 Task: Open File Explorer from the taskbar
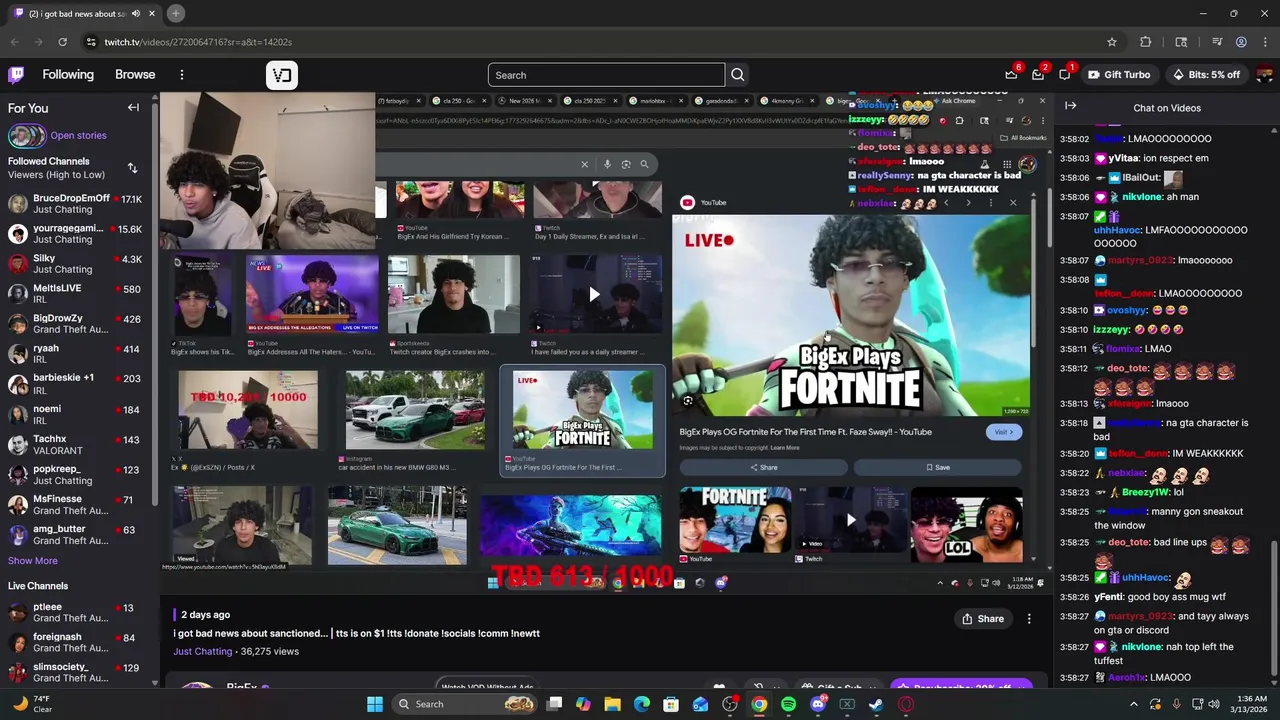coord(612,704)
